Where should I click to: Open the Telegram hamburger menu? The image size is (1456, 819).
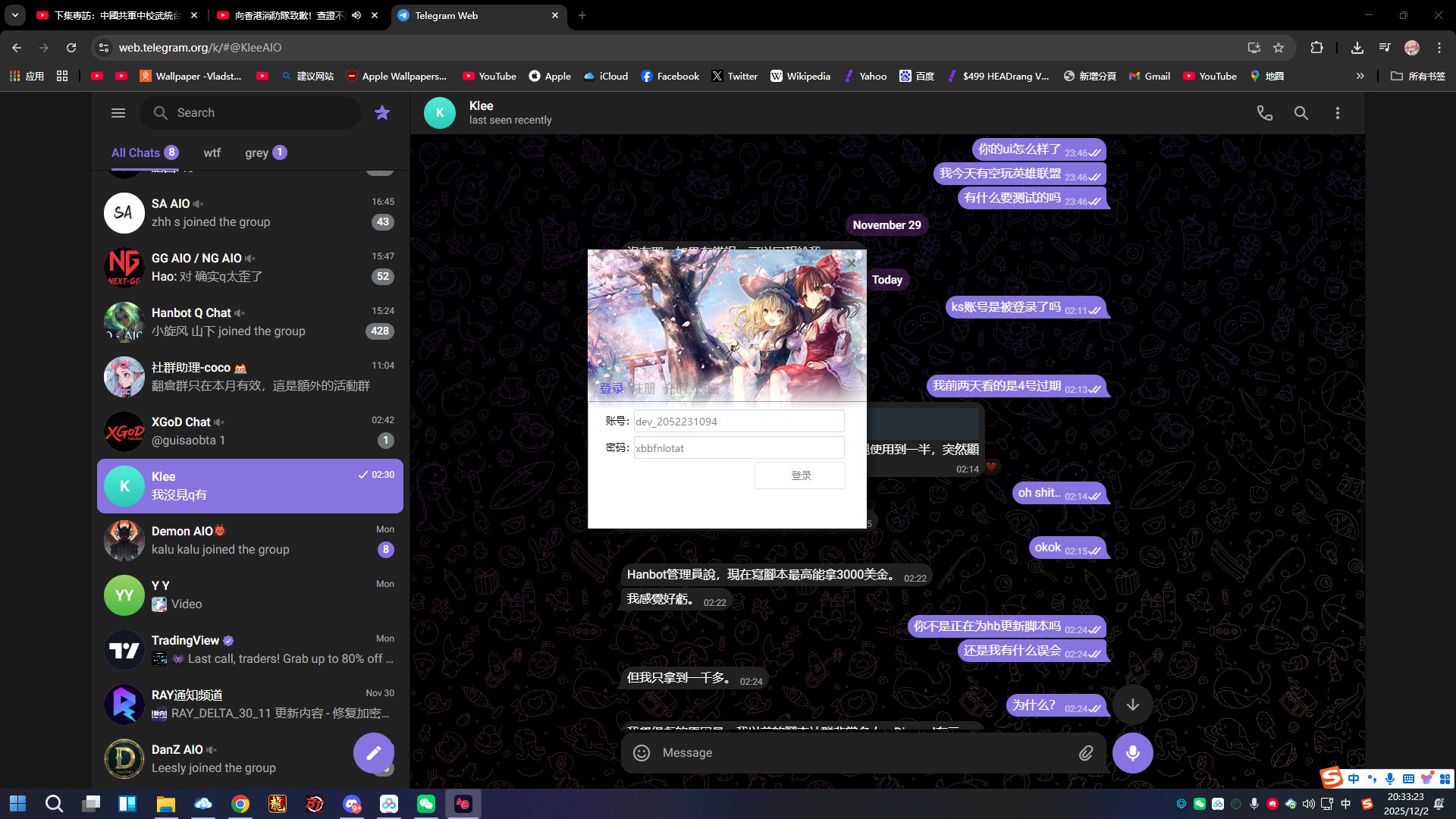[x=118, y=113]
